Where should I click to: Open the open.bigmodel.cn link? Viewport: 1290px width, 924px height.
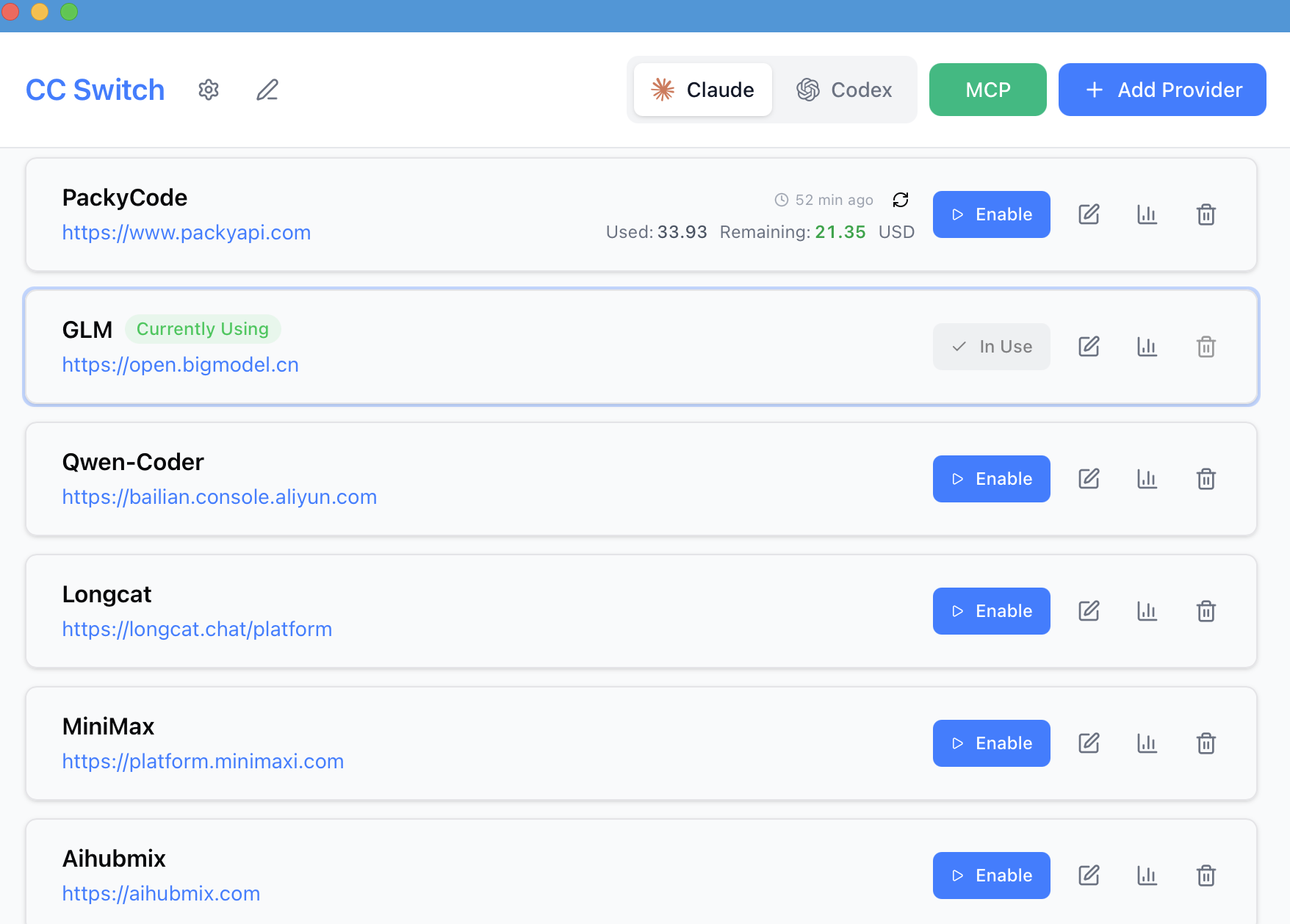181,364
